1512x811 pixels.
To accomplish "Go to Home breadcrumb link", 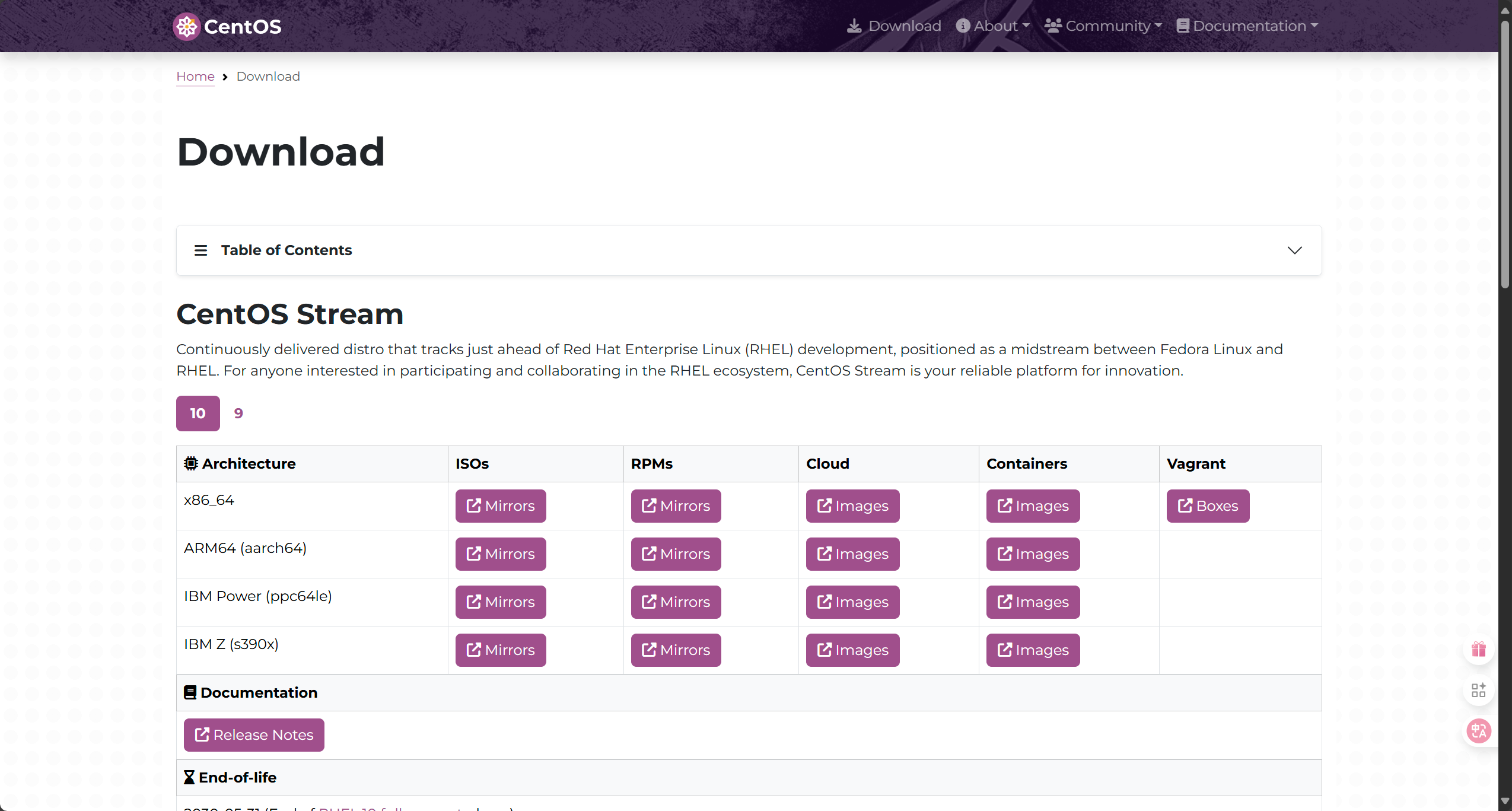I will tap(195, 77).
